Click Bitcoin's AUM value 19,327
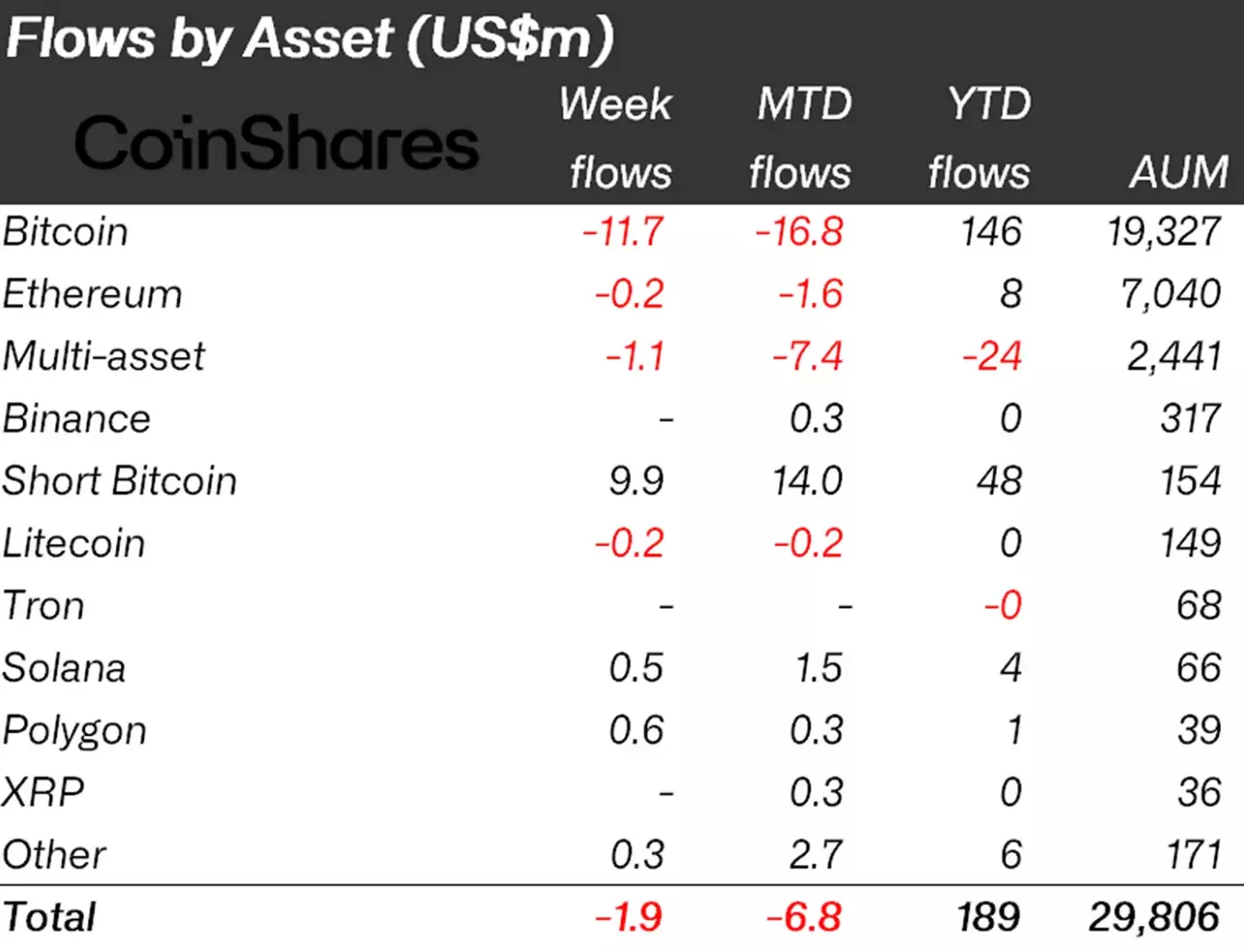 tap(1165, 232)
